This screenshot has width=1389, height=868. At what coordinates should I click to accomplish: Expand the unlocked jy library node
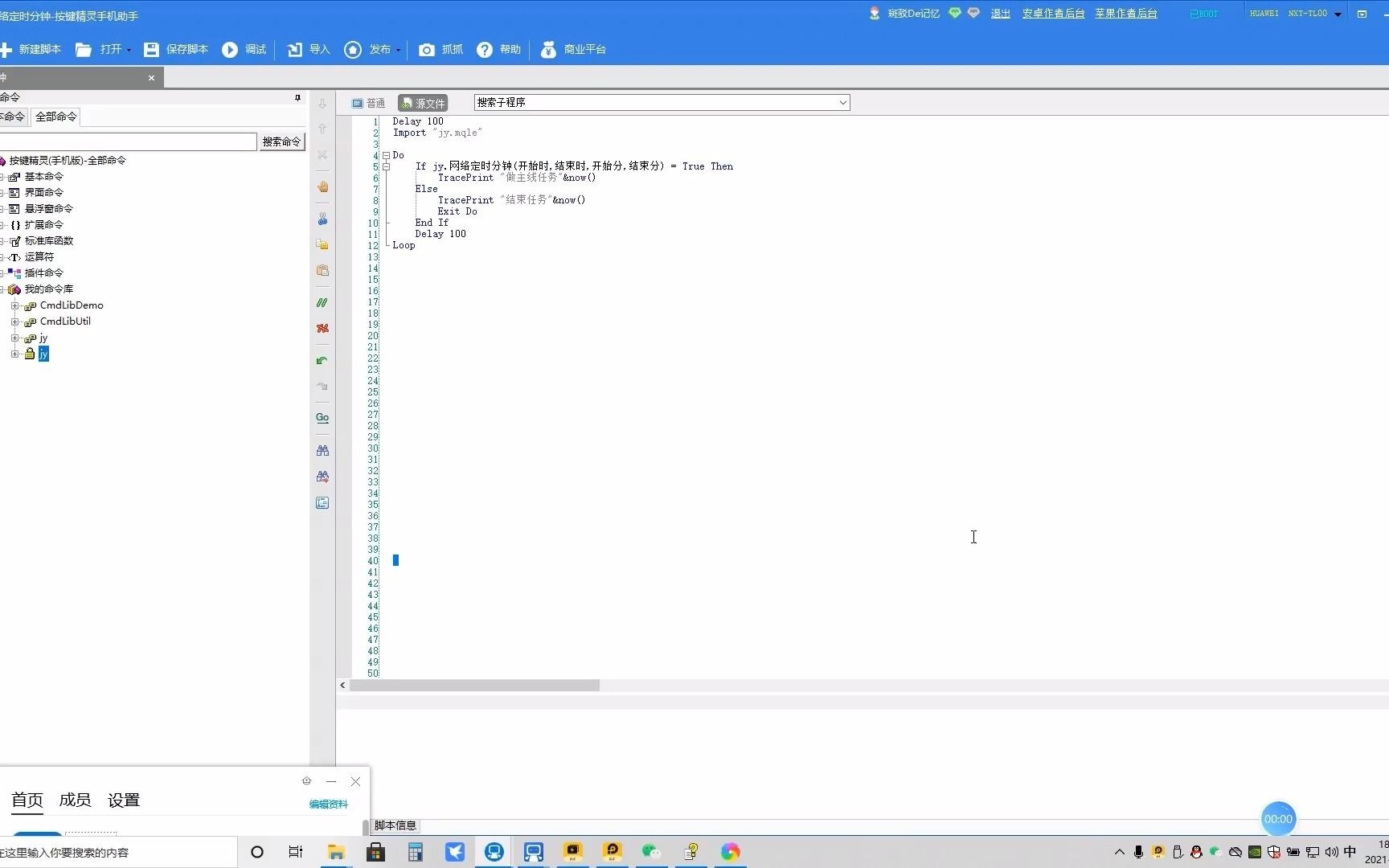pyautogui.click(x=14, y=338)
